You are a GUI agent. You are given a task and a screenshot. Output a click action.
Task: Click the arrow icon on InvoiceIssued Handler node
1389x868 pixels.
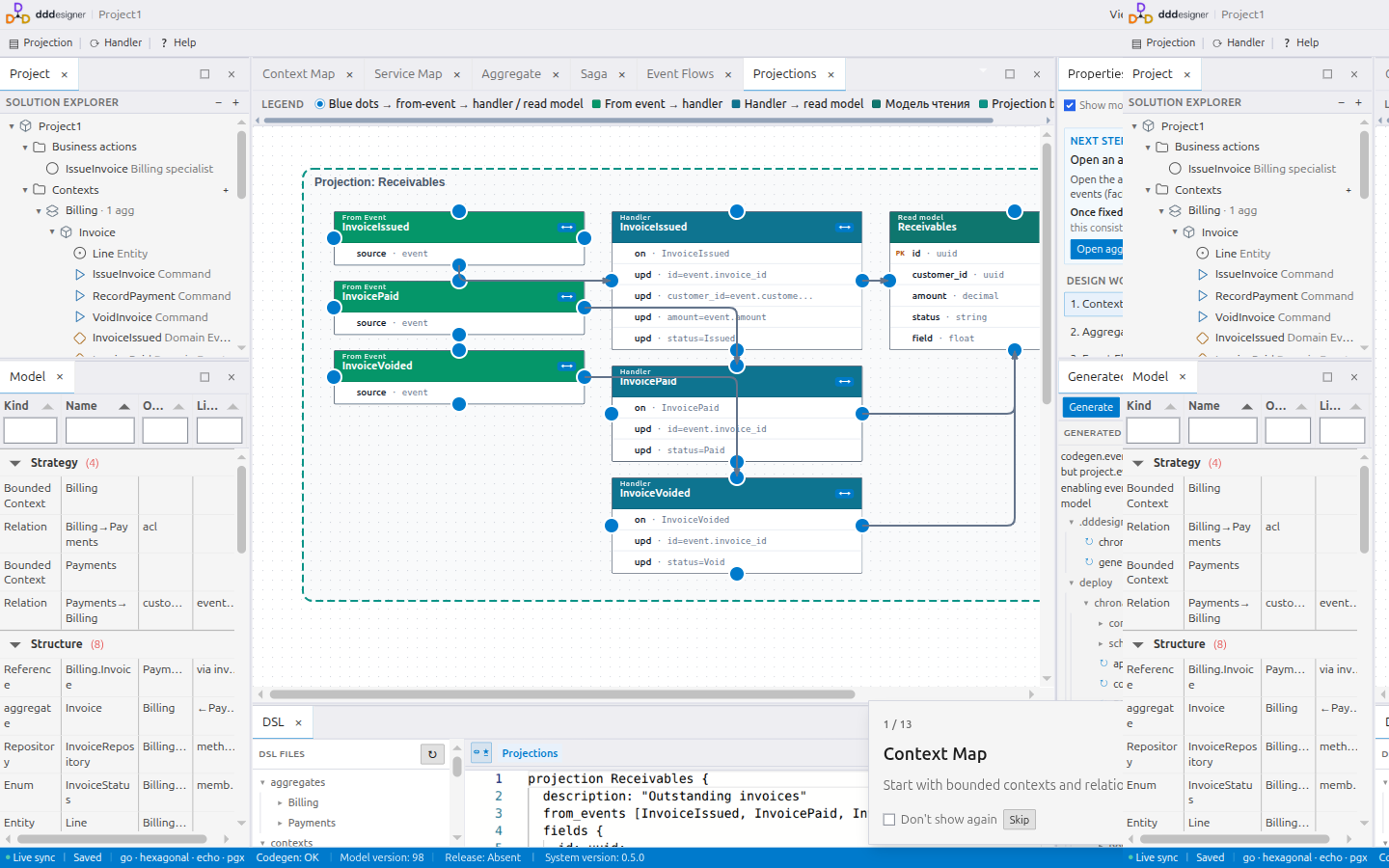click(x=844, y=228)
